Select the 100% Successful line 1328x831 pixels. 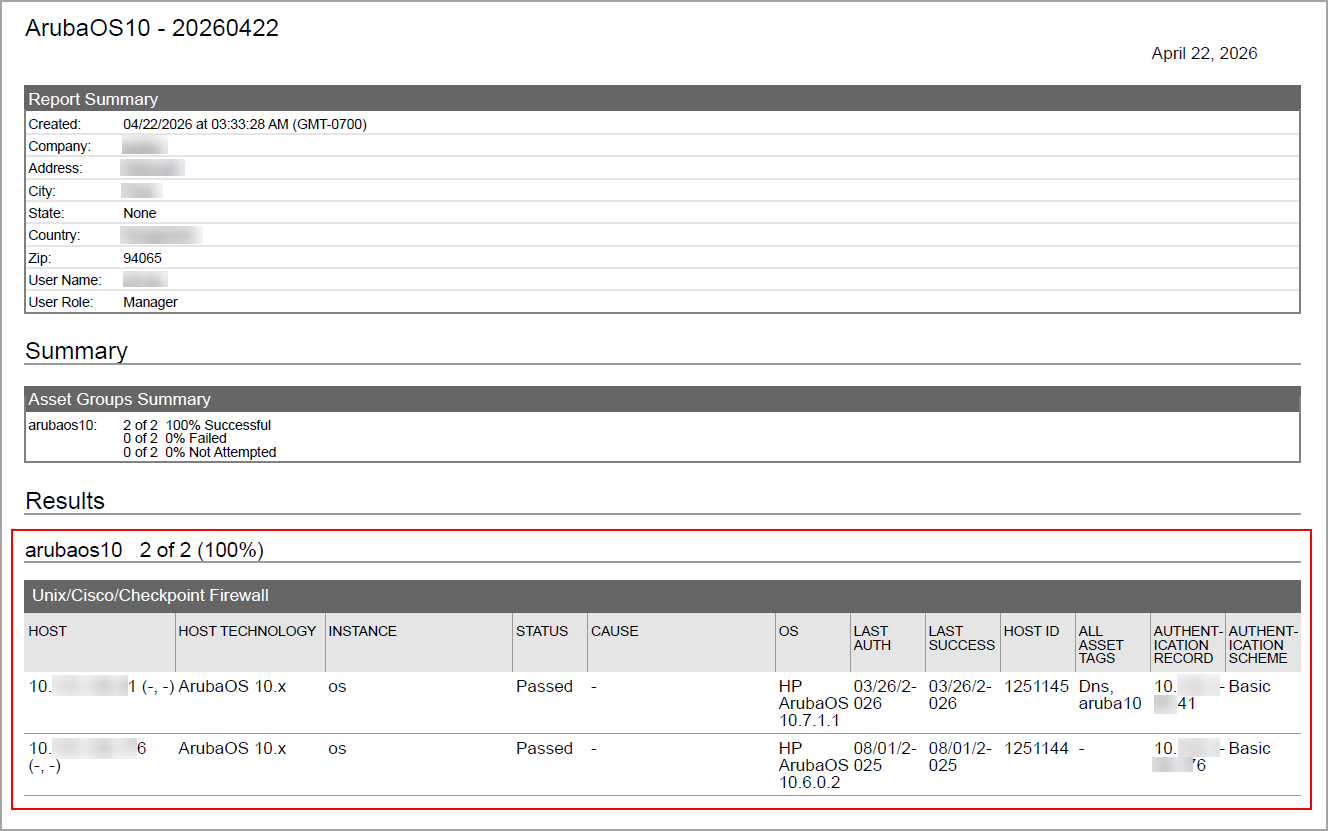coord(197,425)
